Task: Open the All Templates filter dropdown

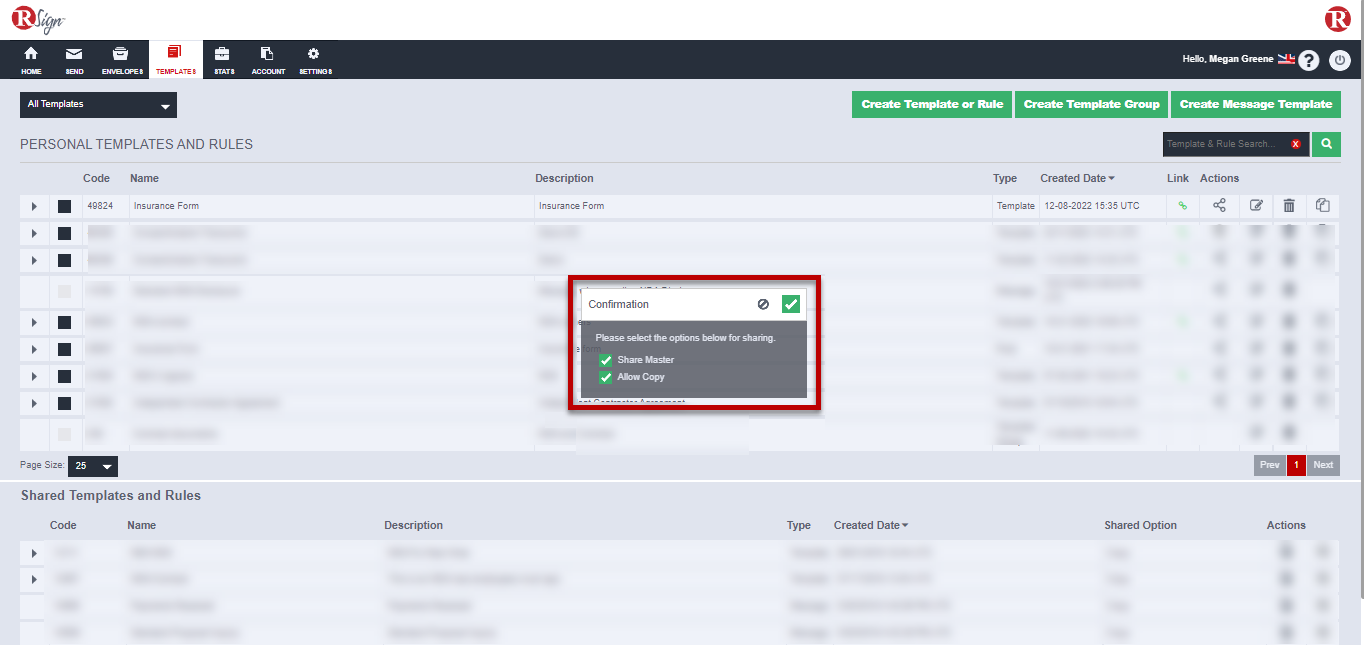Action: coord(97,104)
